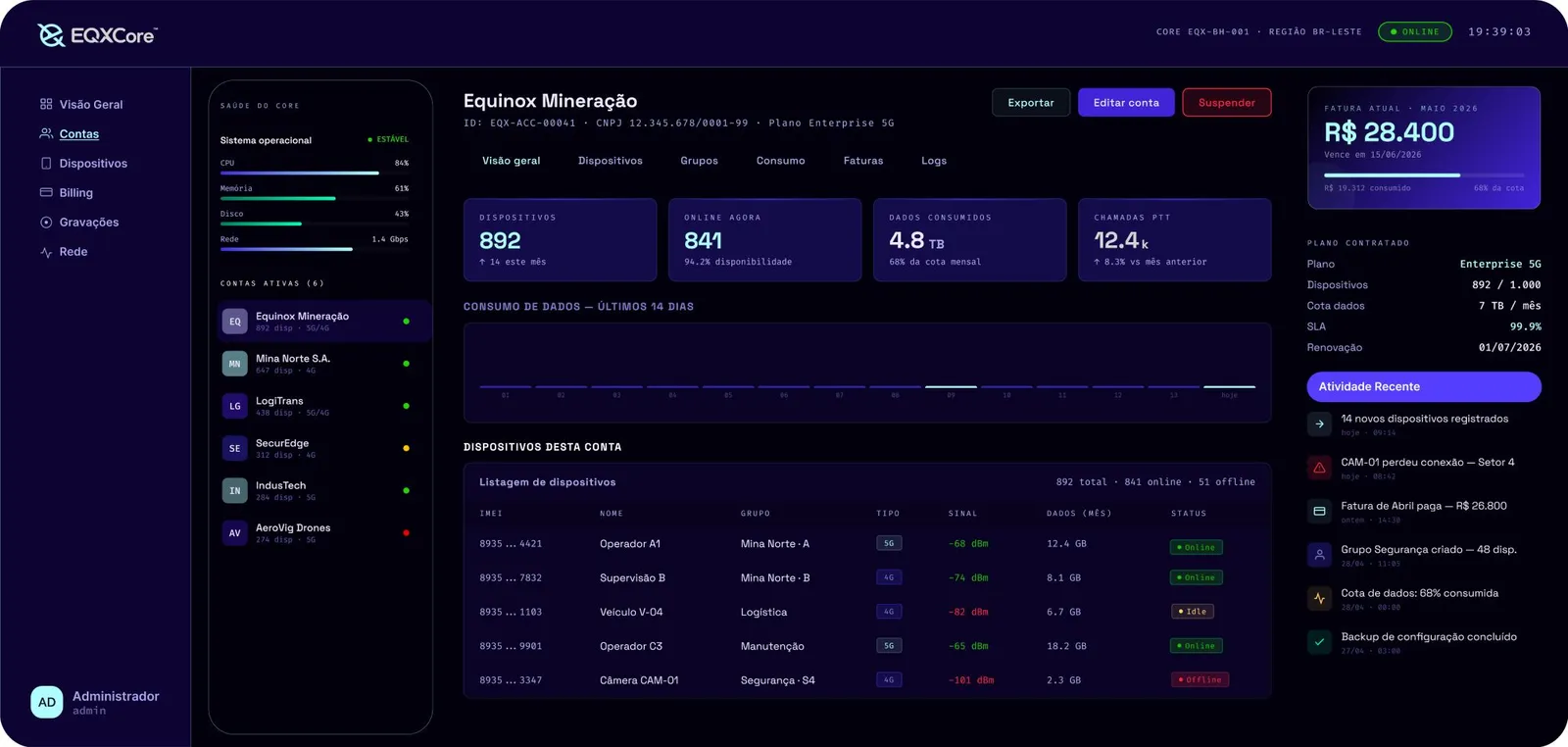
Task: Switch to the Visão geral tab
Action: click(x=511, y=161)
